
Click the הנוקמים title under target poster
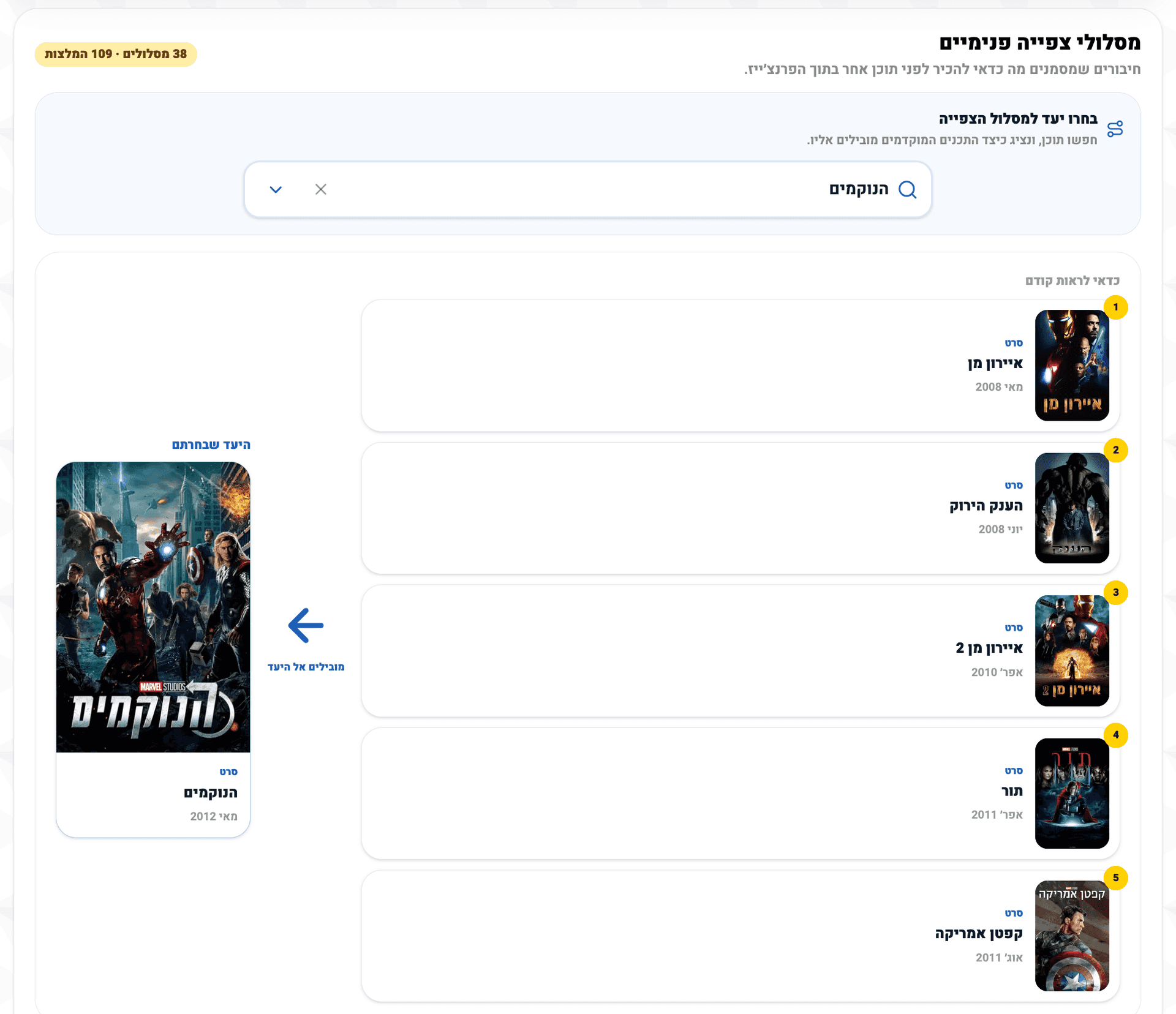(x=211, y=793)
